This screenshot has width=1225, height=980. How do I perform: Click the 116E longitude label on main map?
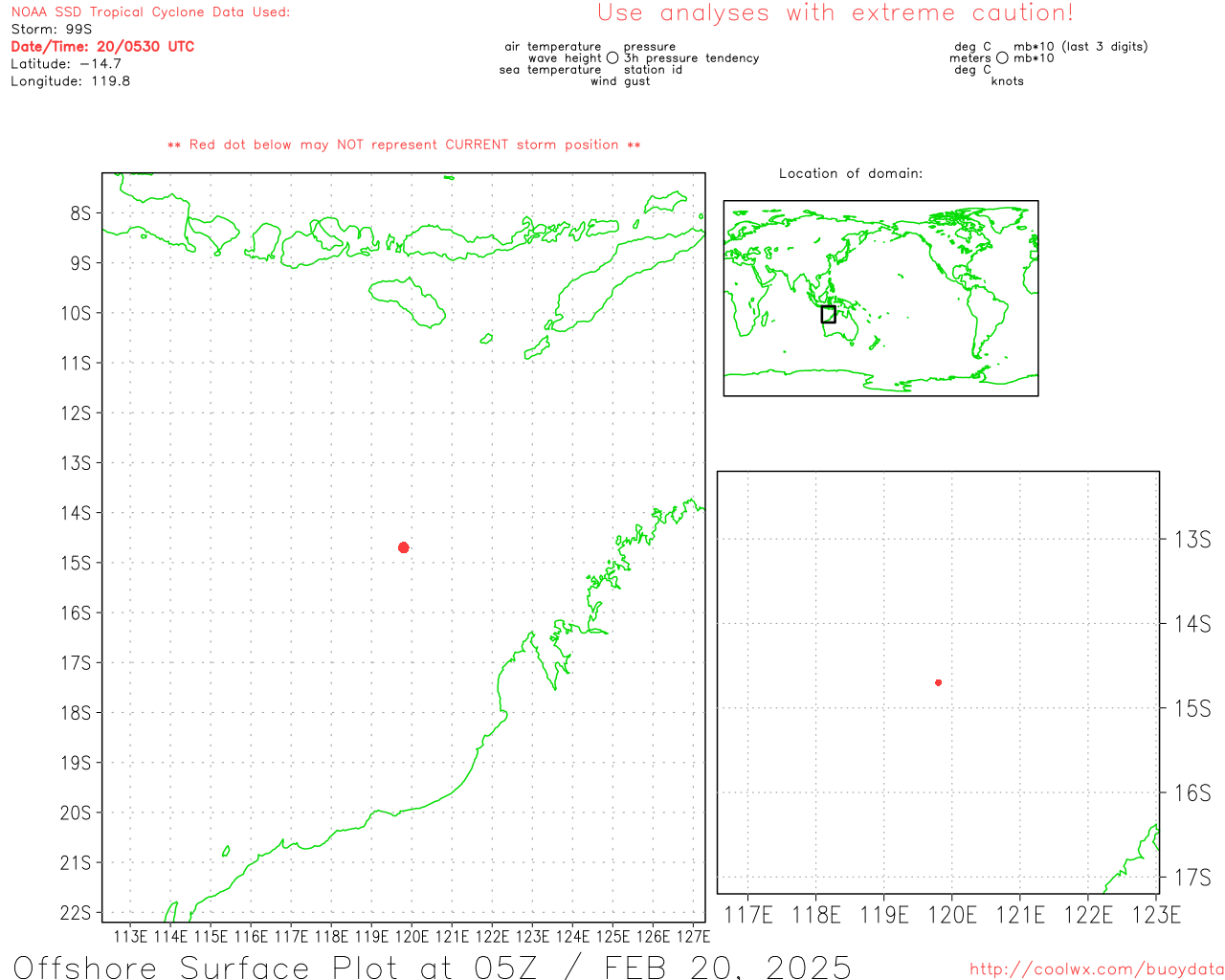pos(252,936)
